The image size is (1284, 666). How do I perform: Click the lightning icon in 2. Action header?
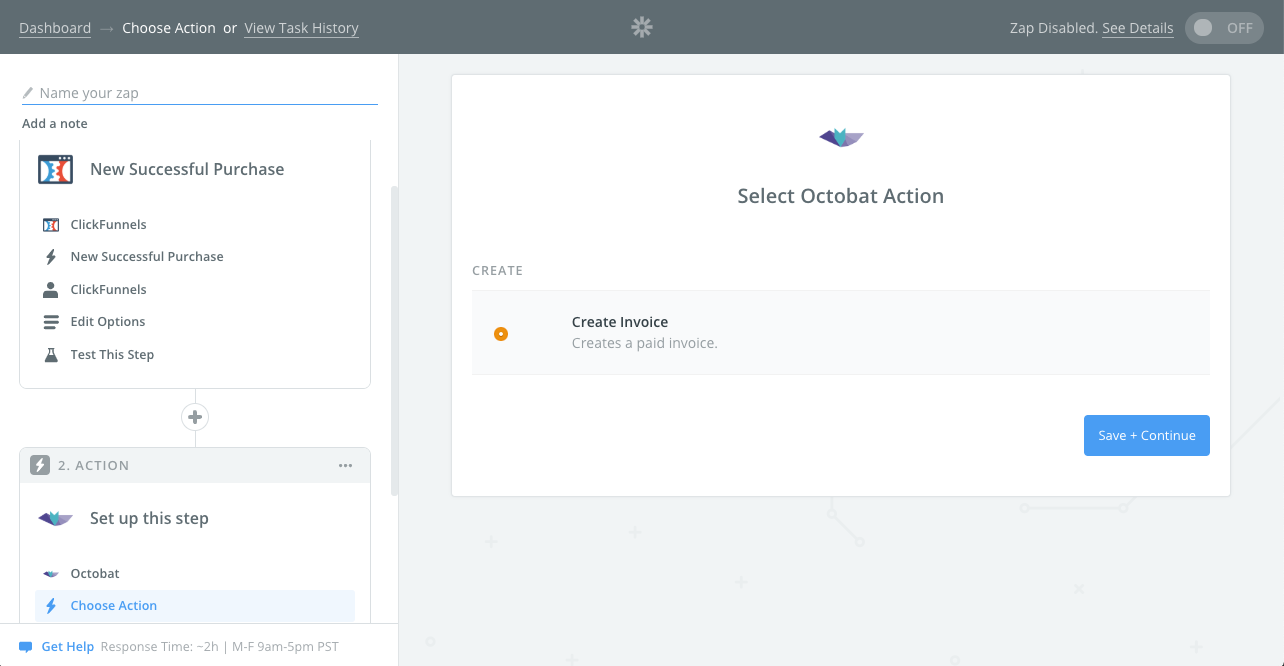tap(40, 465)
